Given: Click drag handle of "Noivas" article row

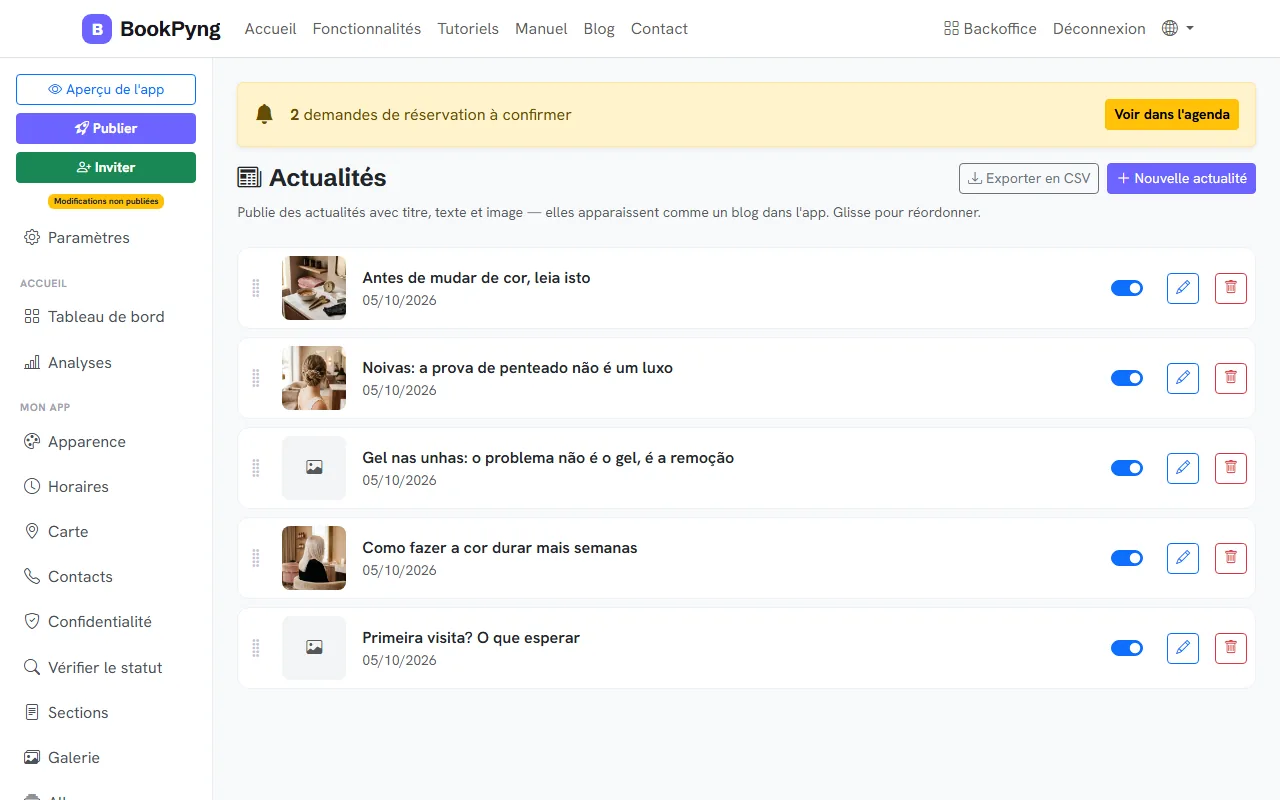Looking at the screenshot, I should coord(256,378).
